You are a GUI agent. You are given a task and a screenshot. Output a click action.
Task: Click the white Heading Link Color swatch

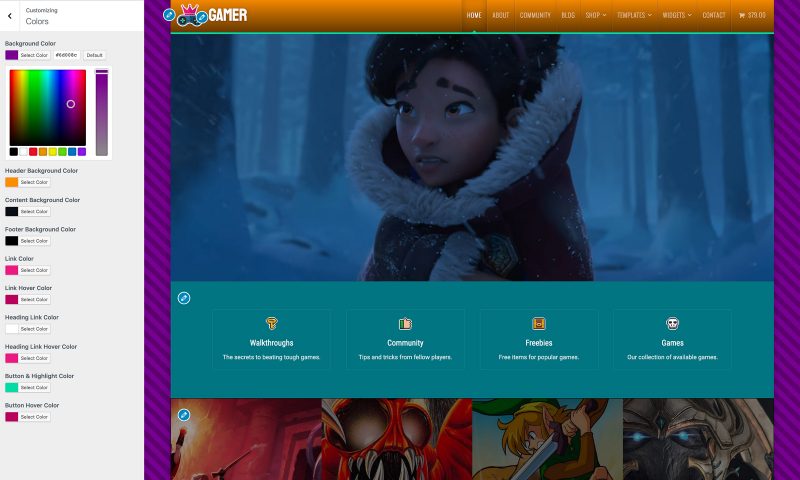12,329
